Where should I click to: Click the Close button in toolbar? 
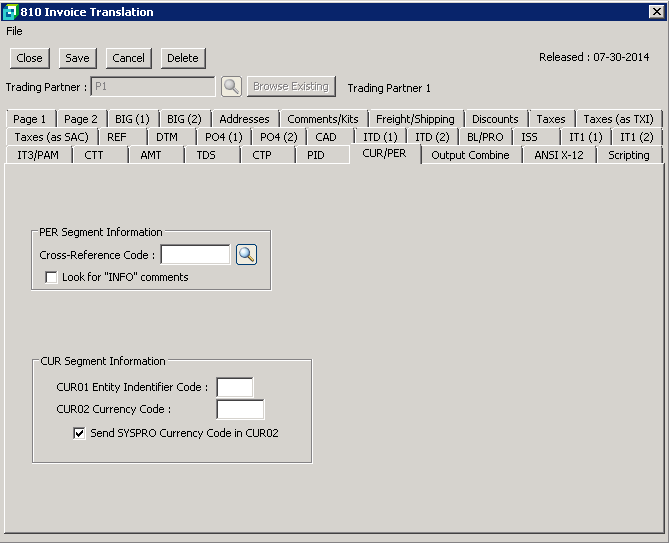pos(29,58)
